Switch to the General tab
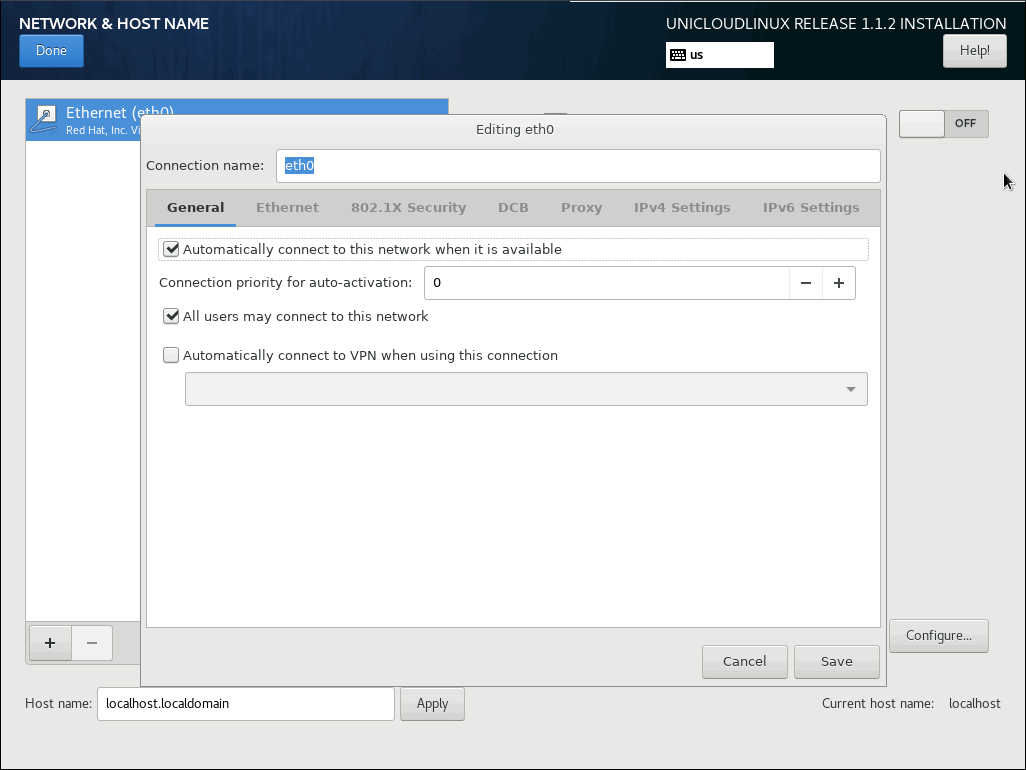 click(196, 207)
